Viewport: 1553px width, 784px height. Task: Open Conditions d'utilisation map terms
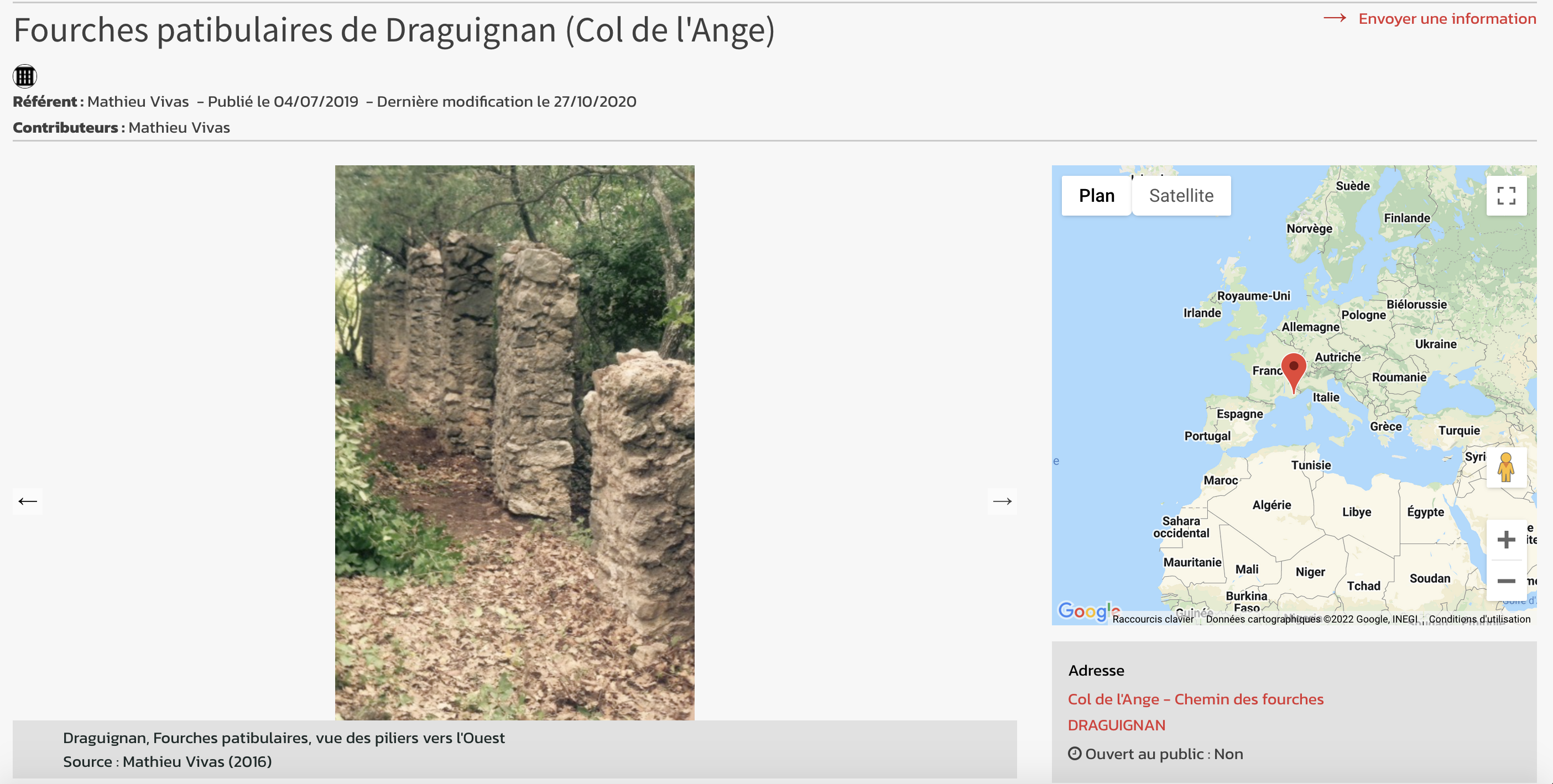(x=1479, y=619)
